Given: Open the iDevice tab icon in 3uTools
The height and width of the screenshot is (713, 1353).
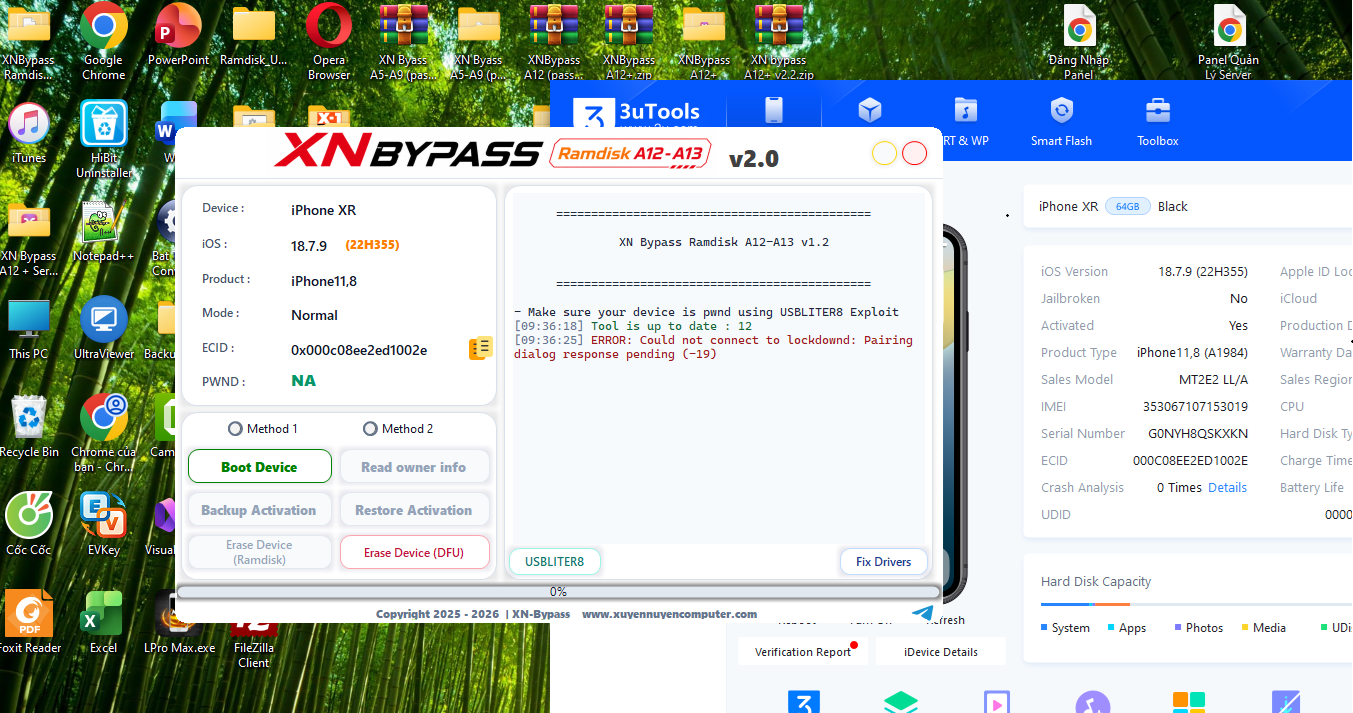Looking at the screenshot, I should 774,110.
